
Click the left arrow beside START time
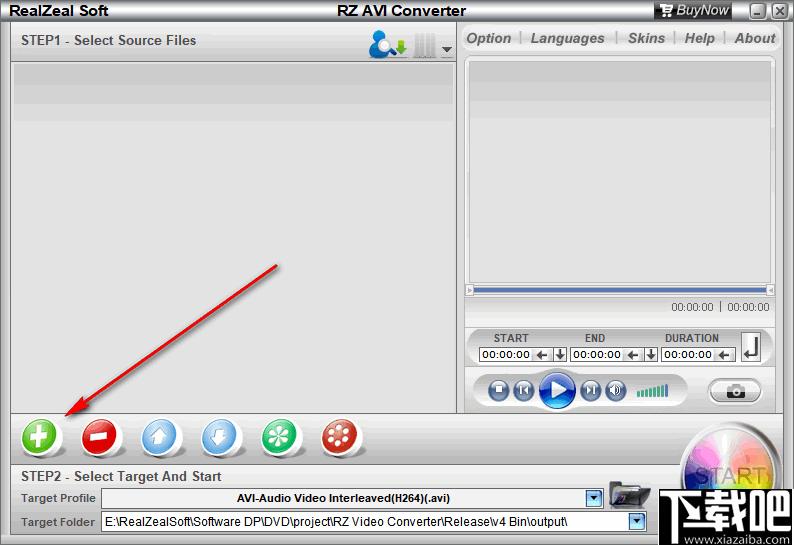(x=542, y=355)
